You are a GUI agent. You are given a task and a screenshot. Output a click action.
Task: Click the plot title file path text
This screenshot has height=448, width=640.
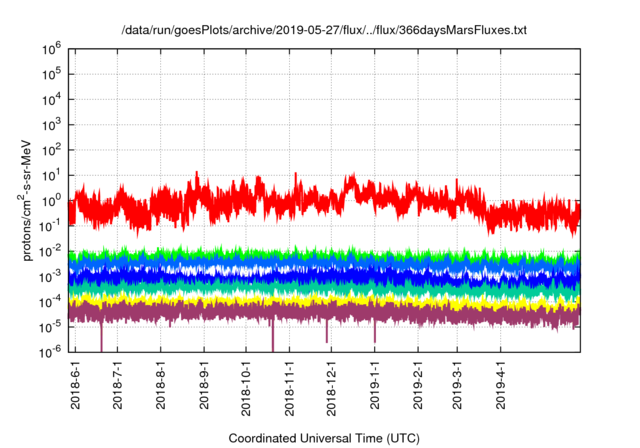coord(324,30)
